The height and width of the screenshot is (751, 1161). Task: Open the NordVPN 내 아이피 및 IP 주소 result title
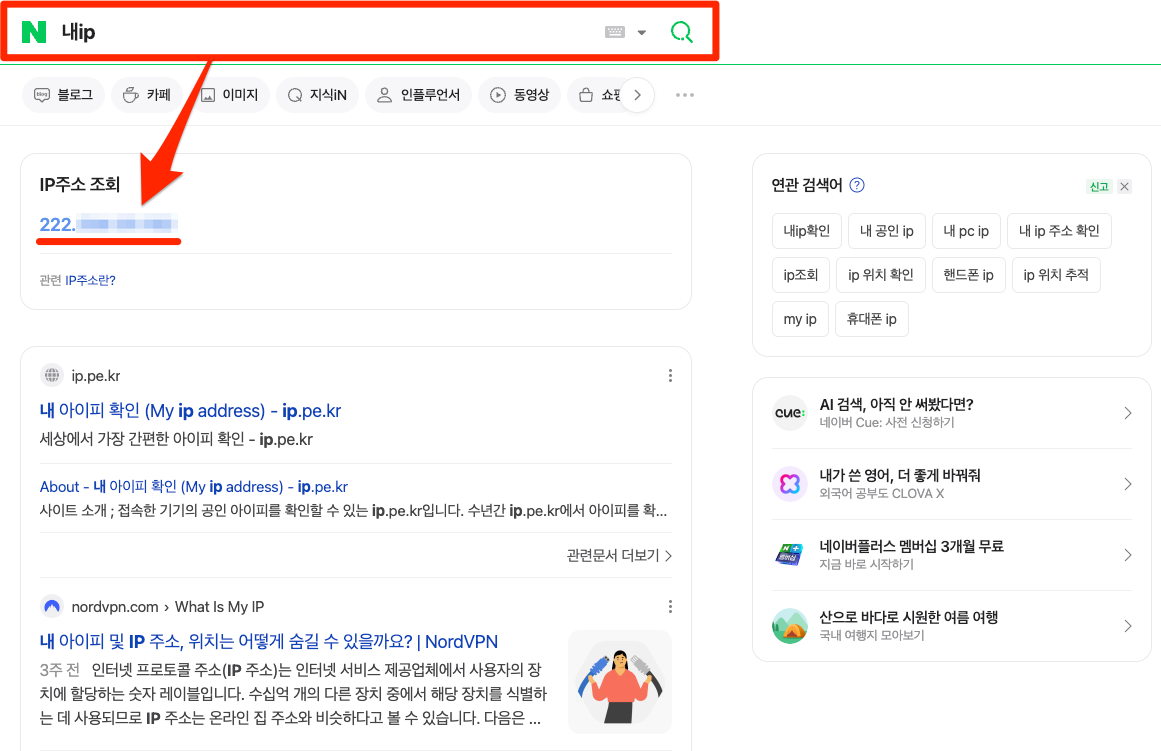coord(269,641)
